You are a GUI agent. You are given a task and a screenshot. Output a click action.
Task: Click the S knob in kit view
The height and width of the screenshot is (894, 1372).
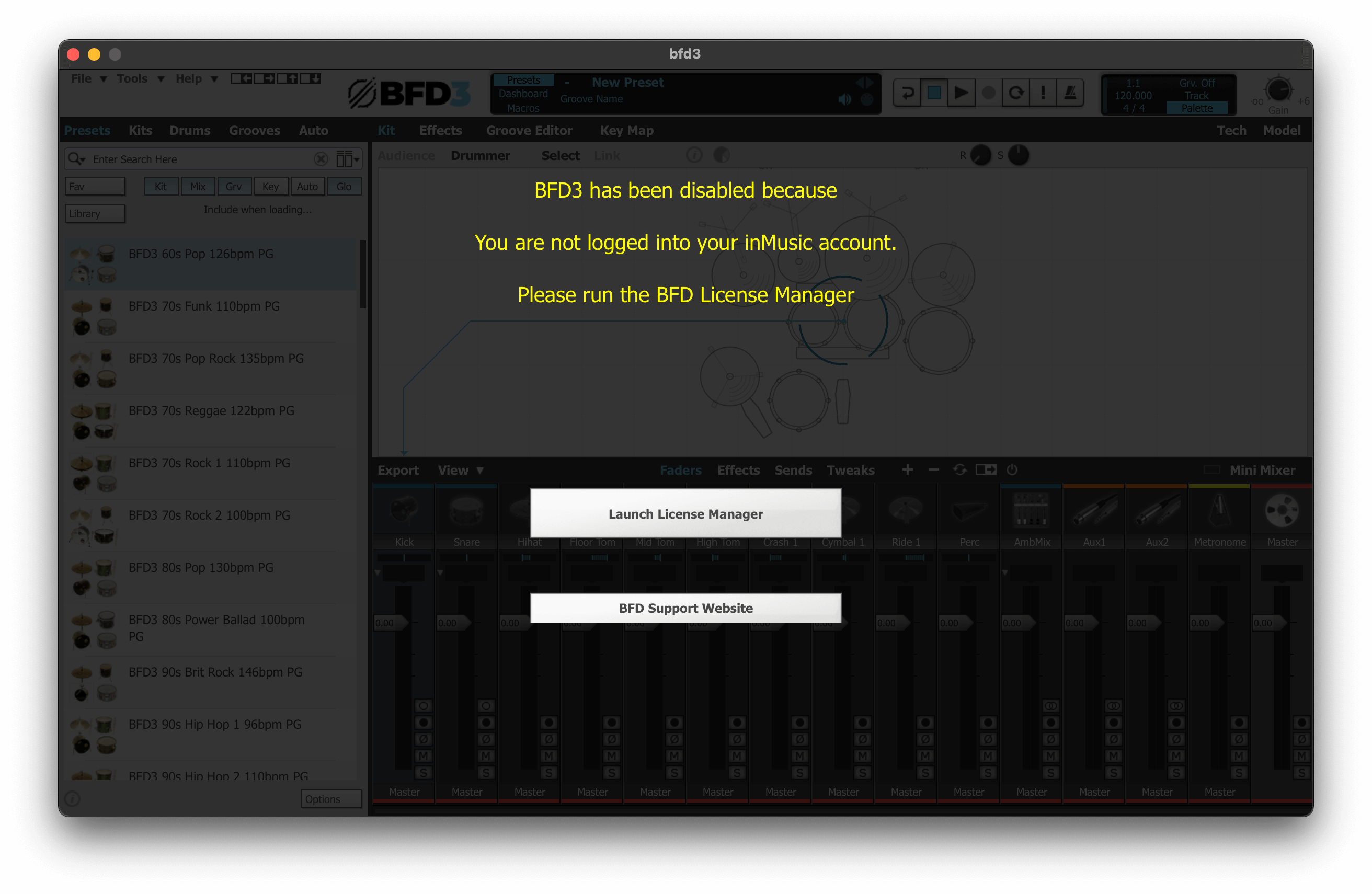coord(1019,155)
